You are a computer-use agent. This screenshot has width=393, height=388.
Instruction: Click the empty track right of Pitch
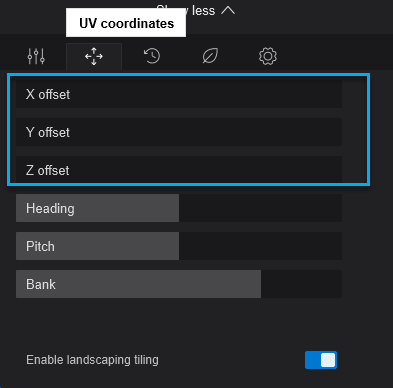click(260, 246)
